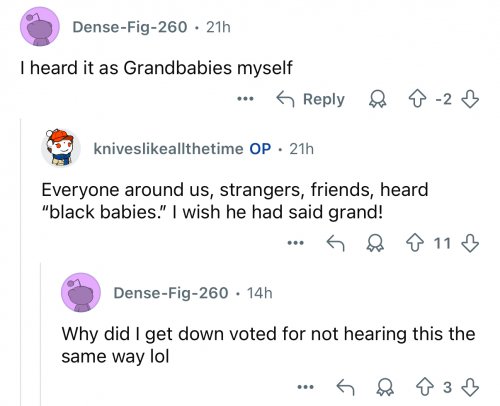500x406 pixels.
Task: Open three-dot menu on Grandbabies comment
Action: [x=245, y=99]
